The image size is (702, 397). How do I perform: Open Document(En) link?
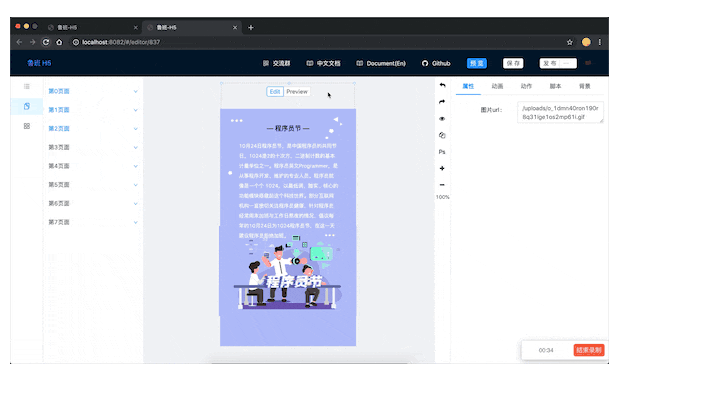coord(381,64)
